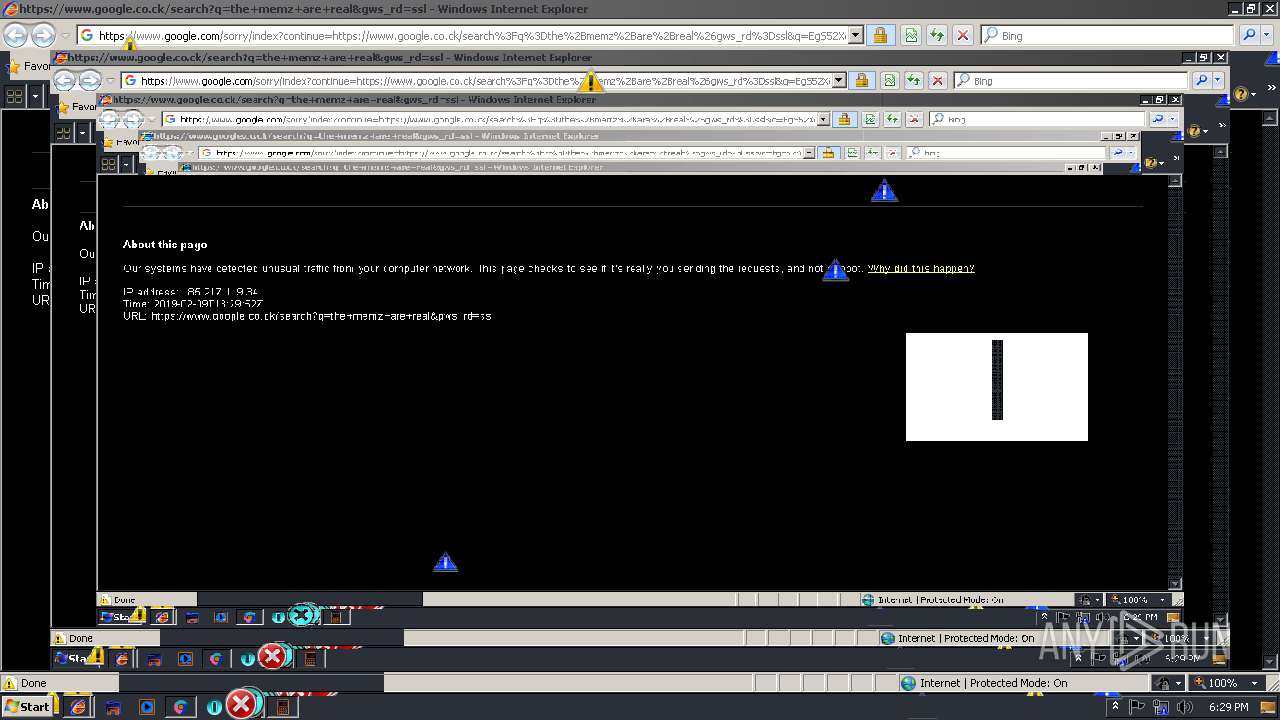Image resolution: width=1280 pixels, height=720 pixels.
Task: Click Back in the outermost IE window
Action: point(15,35)
